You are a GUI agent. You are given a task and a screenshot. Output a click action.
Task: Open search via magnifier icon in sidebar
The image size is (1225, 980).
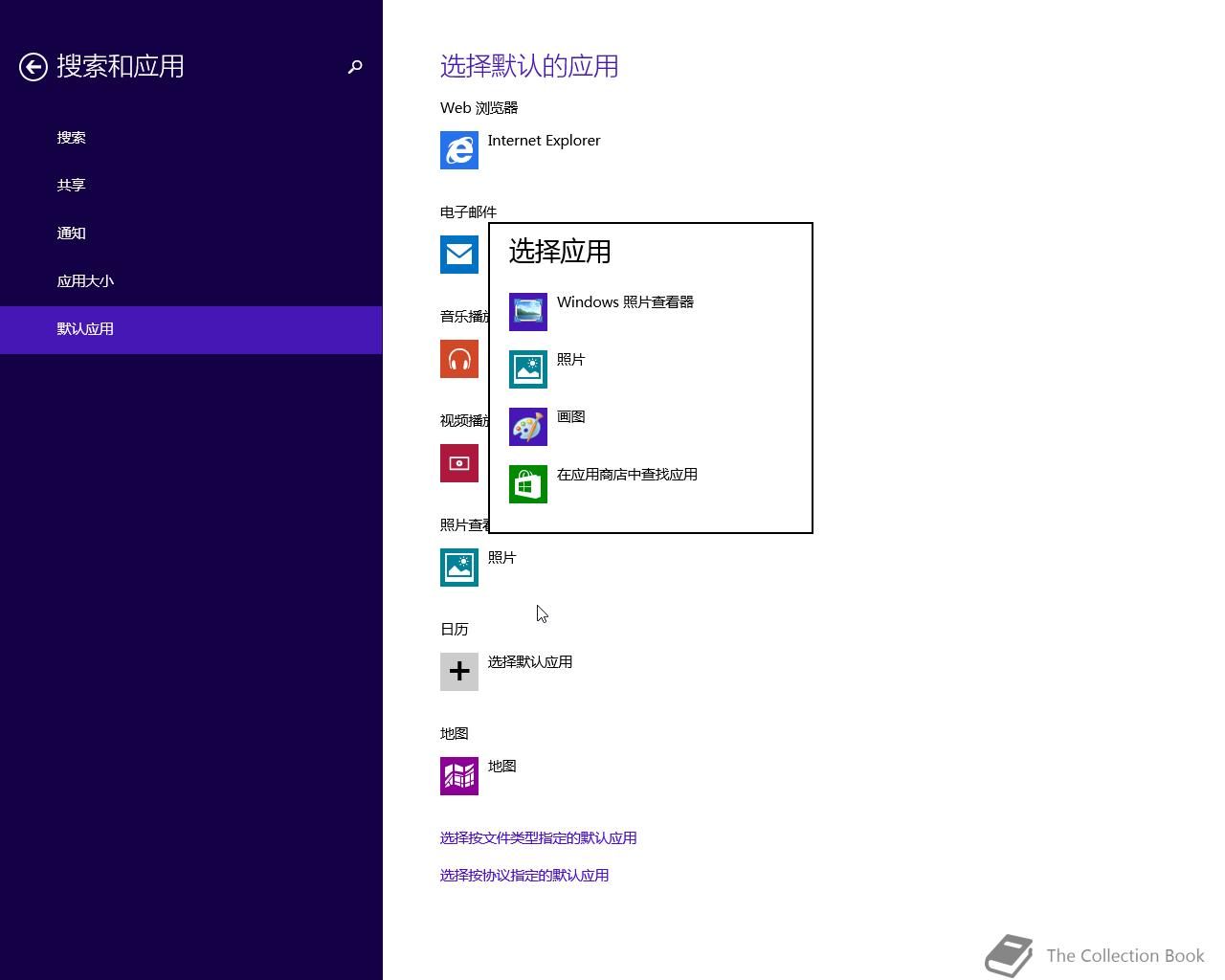355,66
